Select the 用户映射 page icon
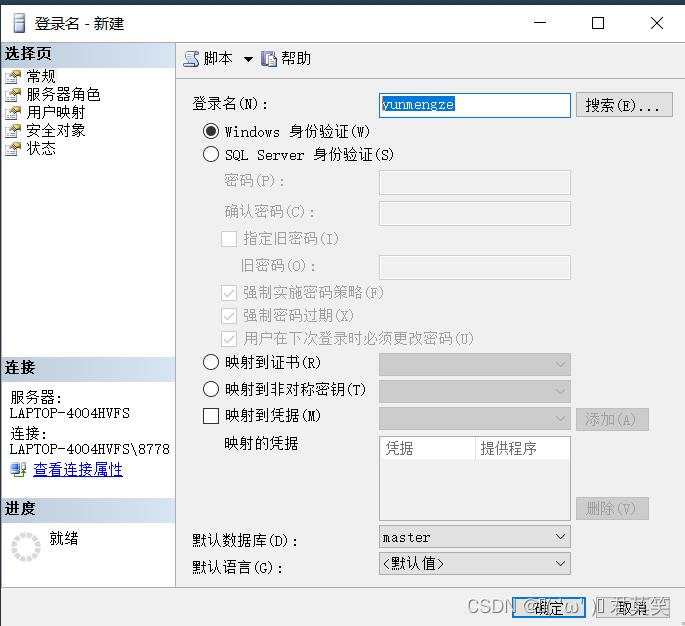Image resolution: width=685 pixels, height=626 pixels. (13, 113)
